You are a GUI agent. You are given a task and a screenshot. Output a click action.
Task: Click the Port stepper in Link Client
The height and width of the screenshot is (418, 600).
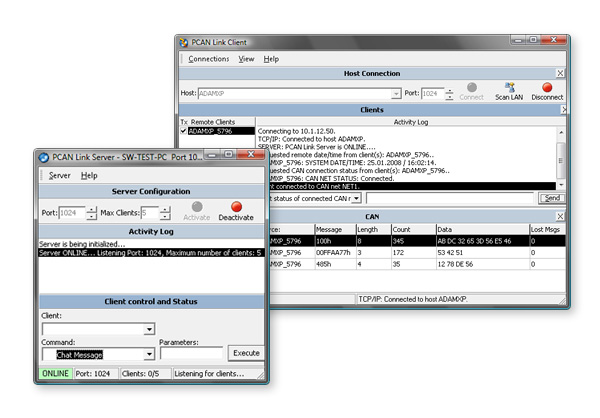tap(450, 94)
